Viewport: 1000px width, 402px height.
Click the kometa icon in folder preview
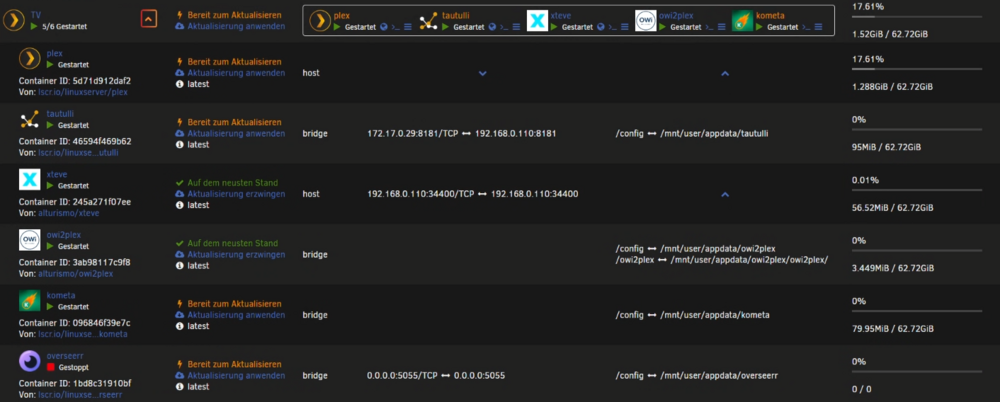tap(743, 20)
